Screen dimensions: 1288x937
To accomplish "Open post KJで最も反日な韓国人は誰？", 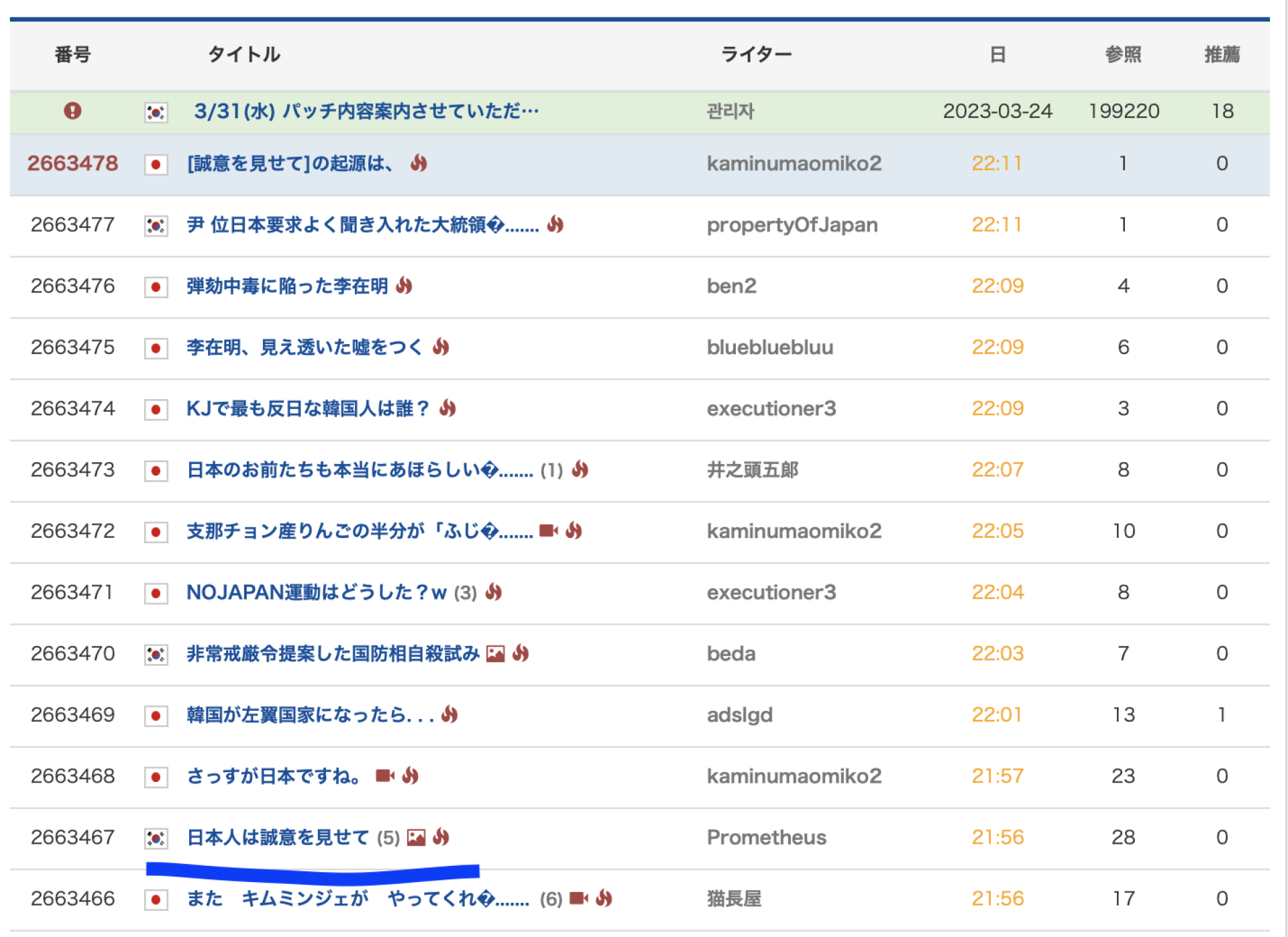I will tap(308, 408).
